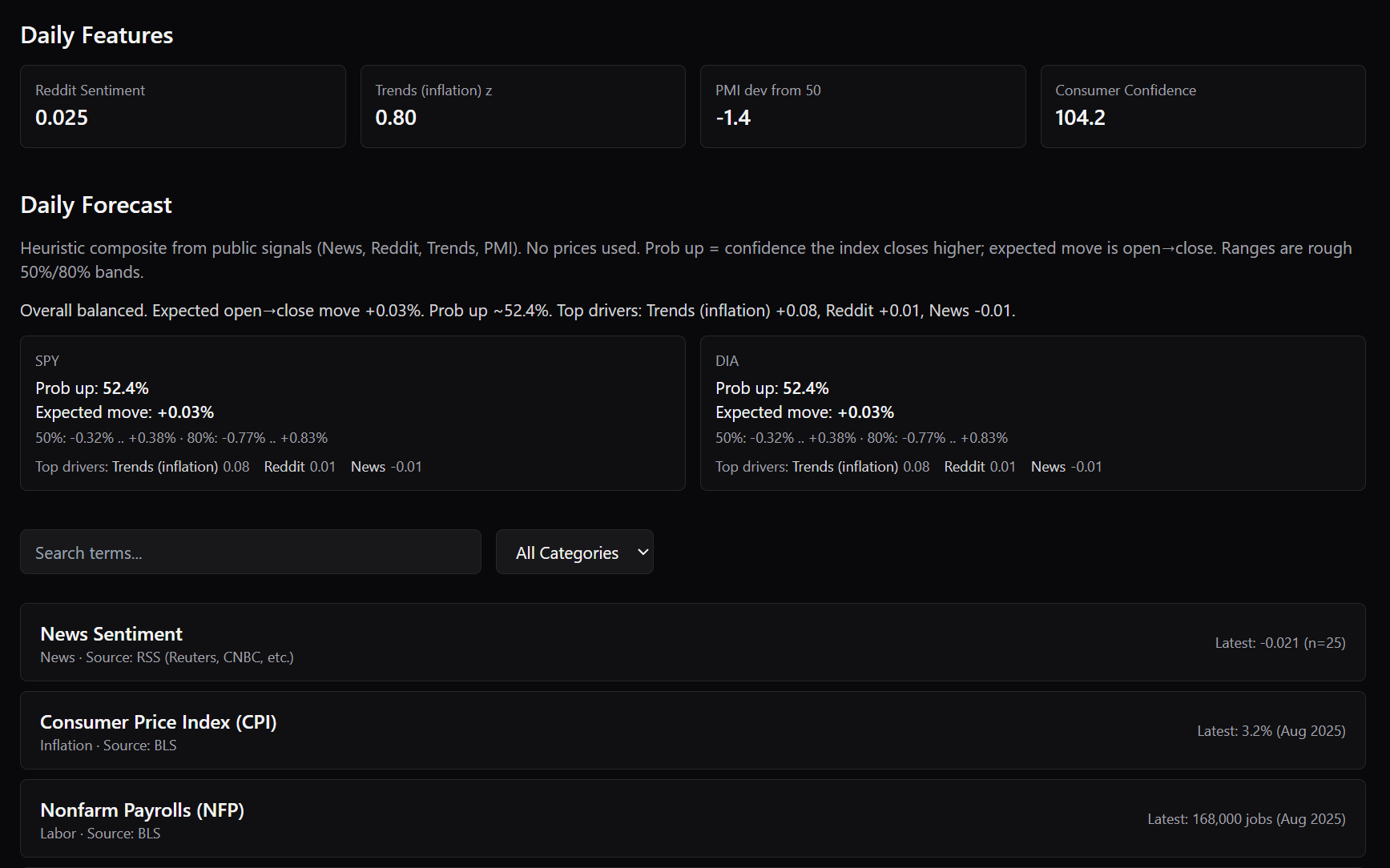Expand the Nonfarm Payrolls (NFP) row

tap(692, 818)
